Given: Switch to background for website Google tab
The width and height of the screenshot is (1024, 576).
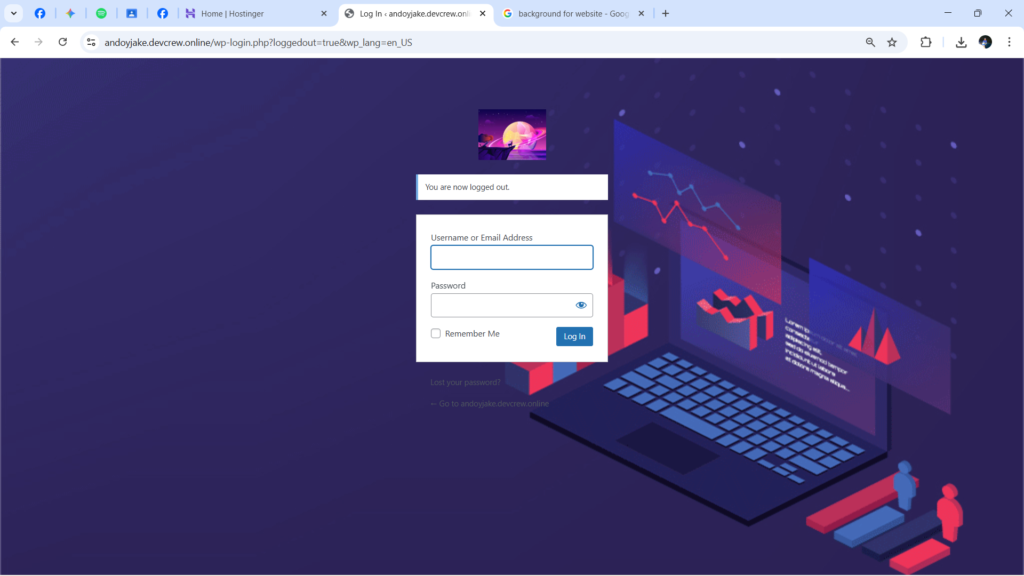Looking at the screenshot, I should pyautogui.click(x=573, y=13).
